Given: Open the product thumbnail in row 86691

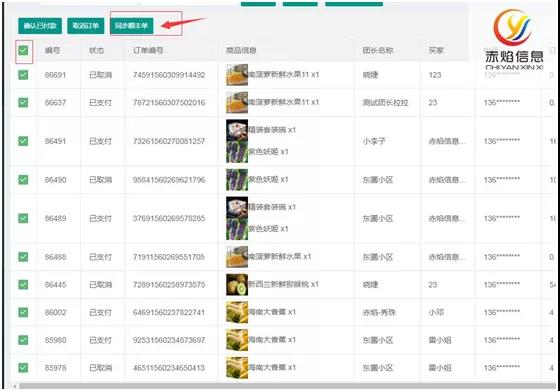Looking at the screenshot, I should tap(237, 75).
